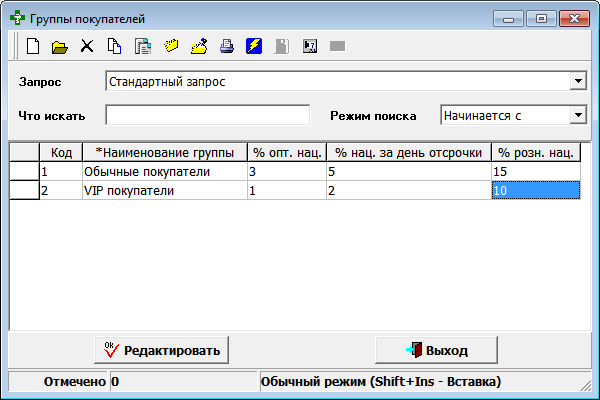Click the paste documents toolbar icon
The width and height of the screenshot is (600, 400).
pyautogui.click(x=143, y=46)
